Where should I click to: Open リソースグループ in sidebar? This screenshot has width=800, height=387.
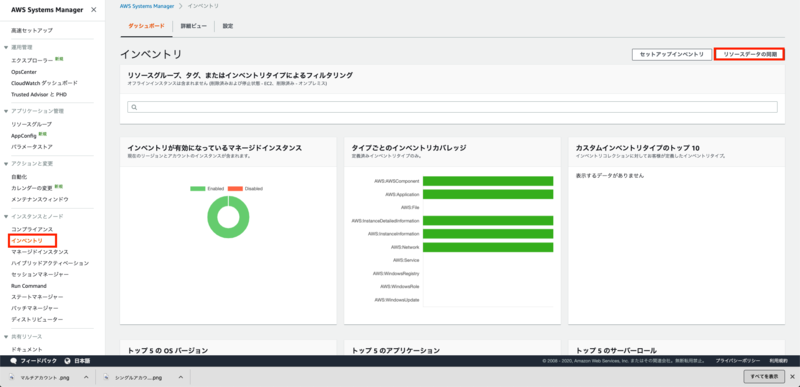pos(31,124)
